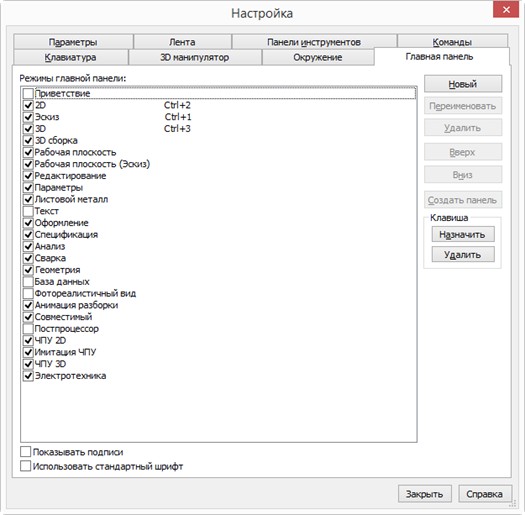
Task: Click the Закрыть button
Action: pos(425,494)
